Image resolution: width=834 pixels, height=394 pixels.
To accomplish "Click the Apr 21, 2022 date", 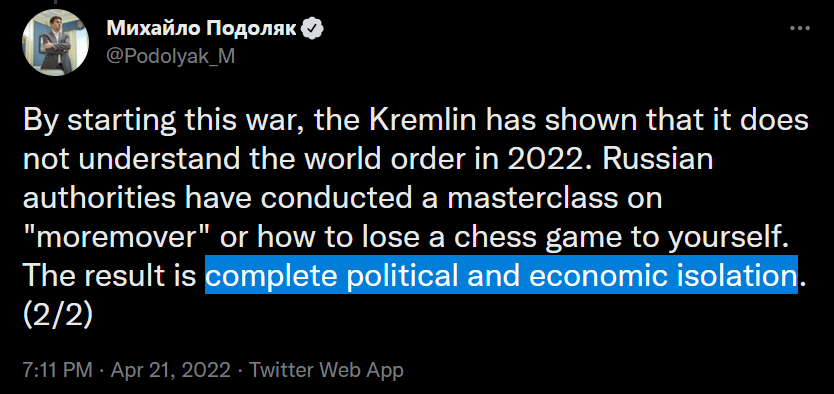I will [170, 370].
